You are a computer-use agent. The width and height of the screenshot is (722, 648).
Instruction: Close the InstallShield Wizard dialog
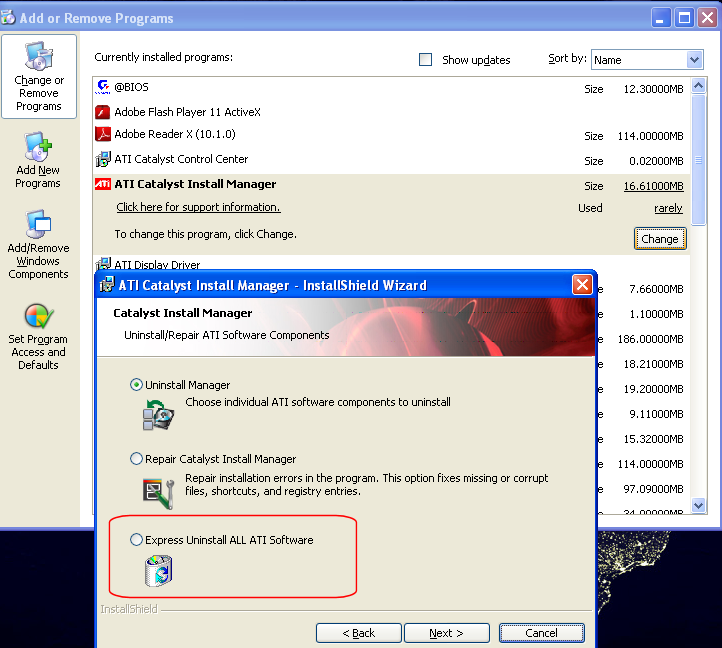pyautogui.click(x=582, y=285)
